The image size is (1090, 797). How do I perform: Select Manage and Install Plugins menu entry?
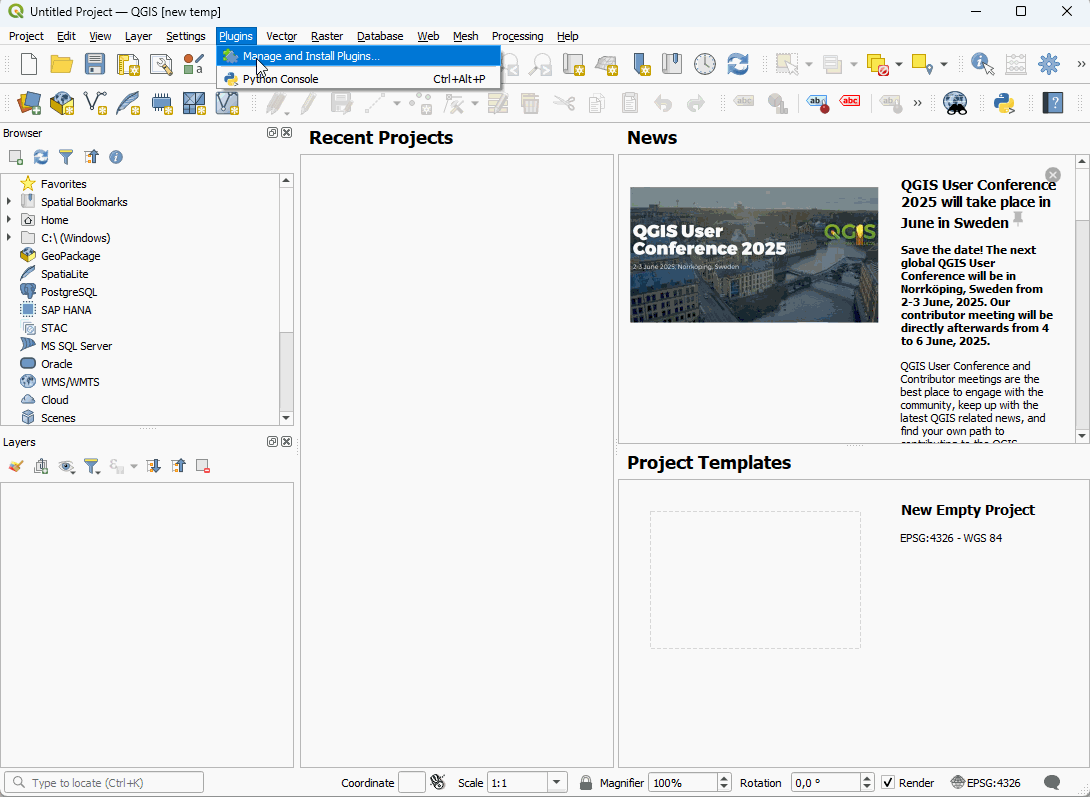click(x=359, y=56)
